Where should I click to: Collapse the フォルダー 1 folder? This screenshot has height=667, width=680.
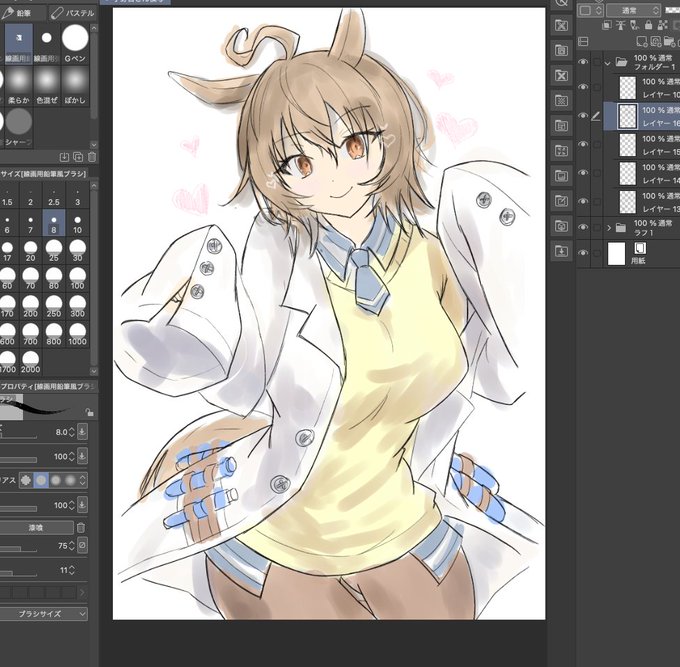coord(608,62)
